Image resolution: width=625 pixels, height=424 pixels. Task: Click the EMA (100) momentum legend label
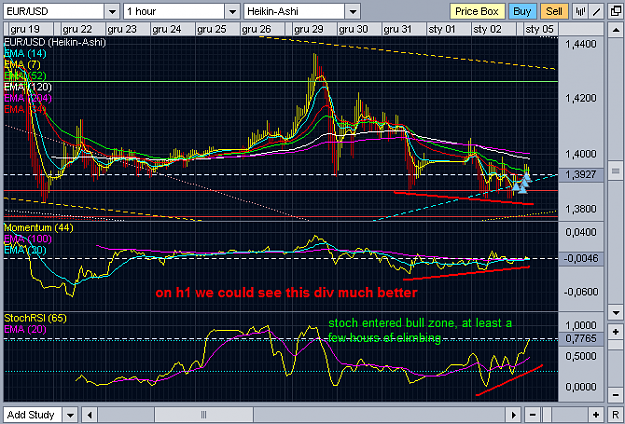[28, 239]
